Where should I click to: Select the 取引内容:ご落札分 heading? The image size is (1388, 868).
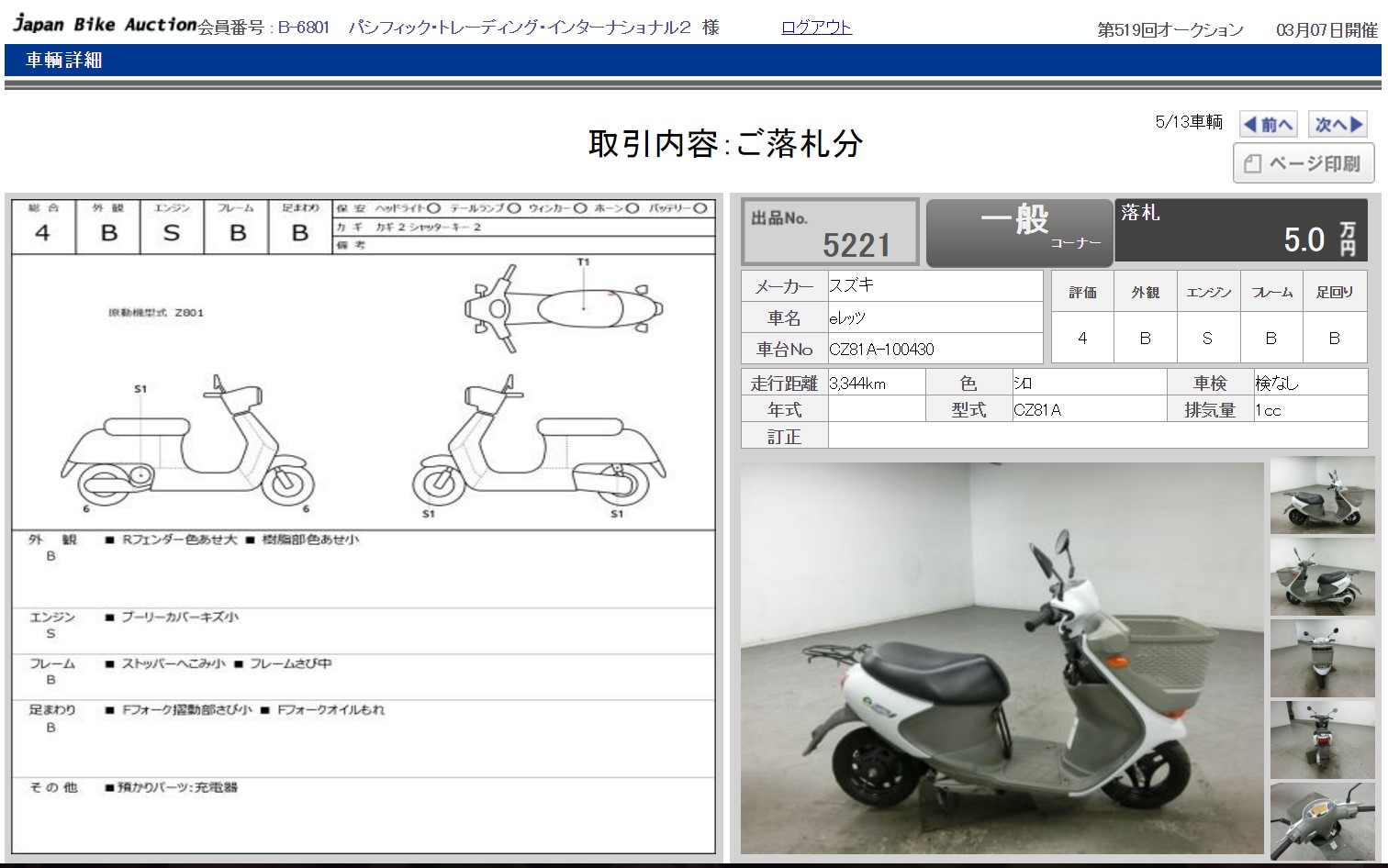tap(725, 143)
